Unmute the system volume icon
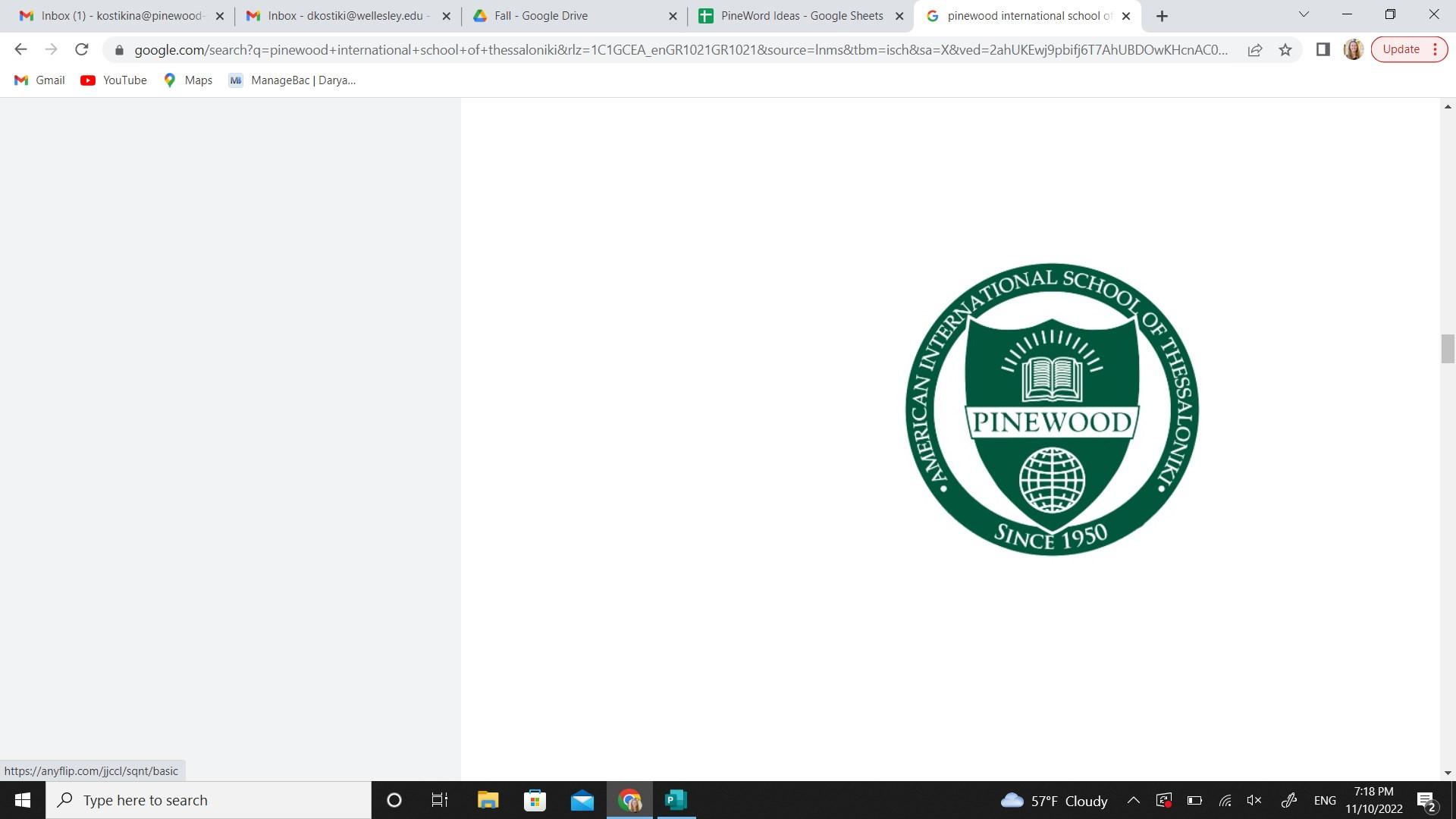 tap(1254, 801)
